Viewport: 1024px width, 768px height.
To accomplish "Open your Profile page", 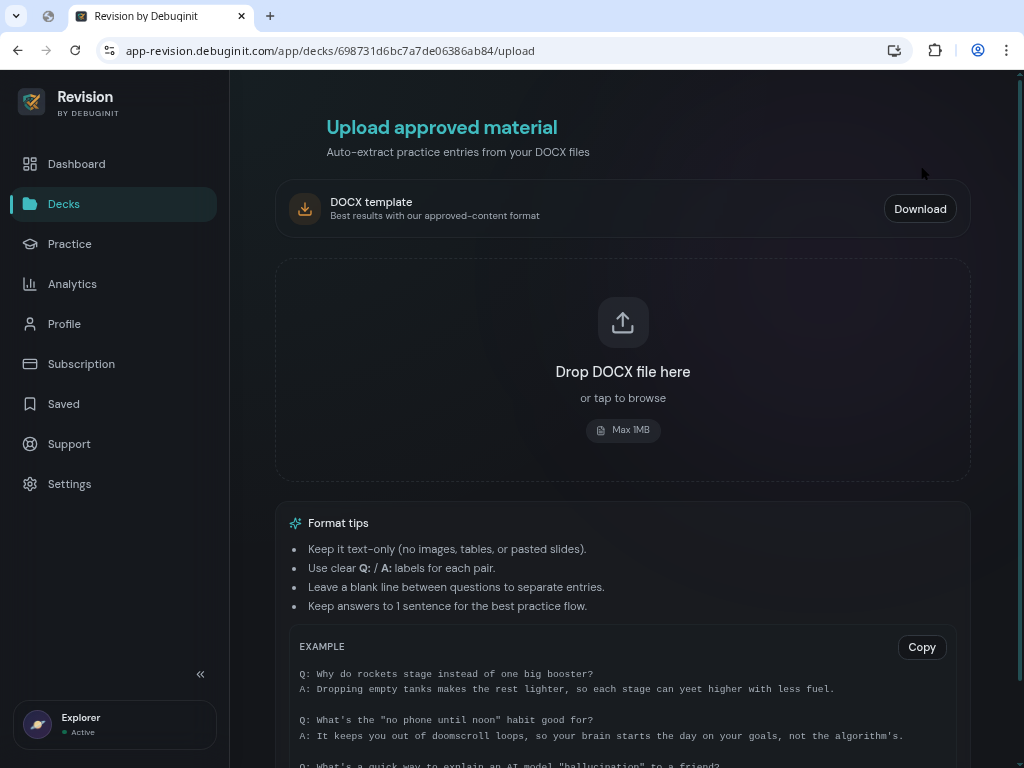I will click(x=64, y=324).
